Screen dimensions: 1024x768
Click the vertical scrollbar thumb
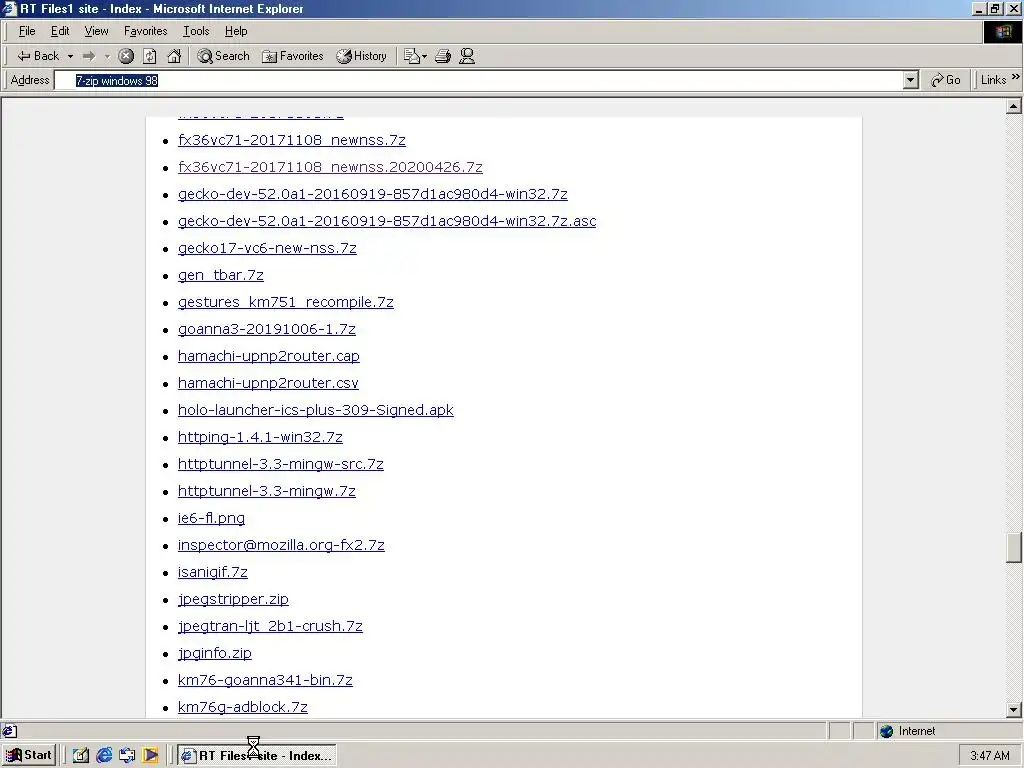tap(1014, 547)
